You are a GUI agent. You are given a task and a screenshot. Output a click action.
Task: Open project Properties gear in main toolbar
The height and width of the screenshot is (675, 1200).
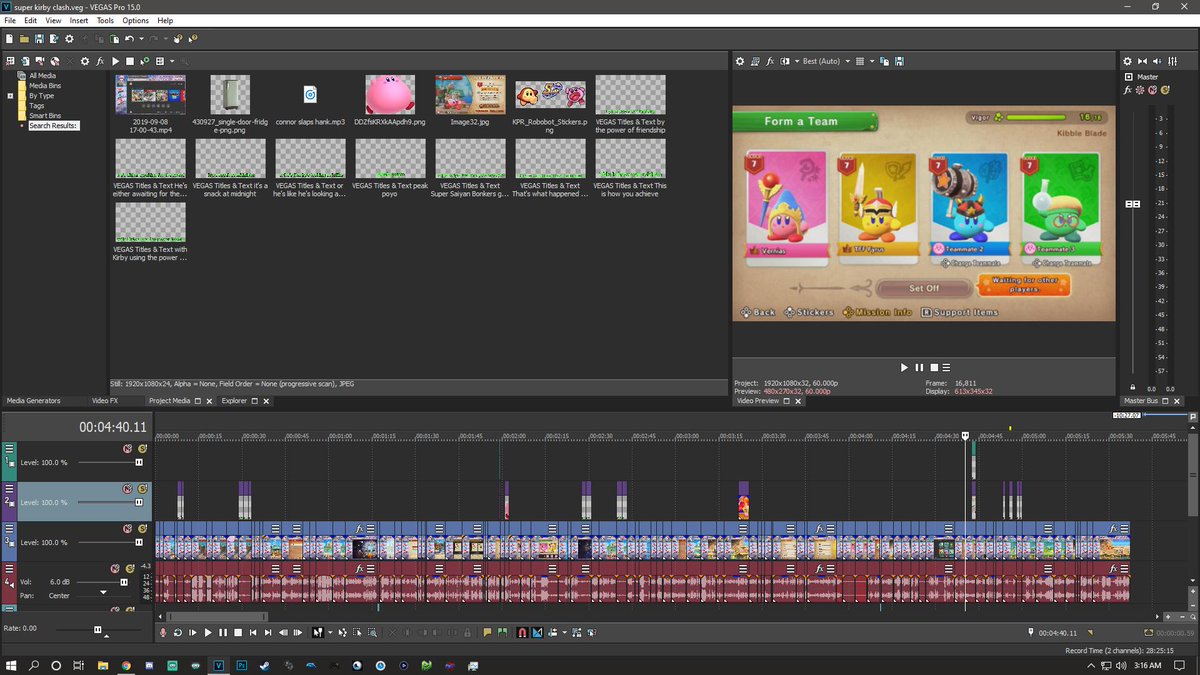click(x=69, y=39)
